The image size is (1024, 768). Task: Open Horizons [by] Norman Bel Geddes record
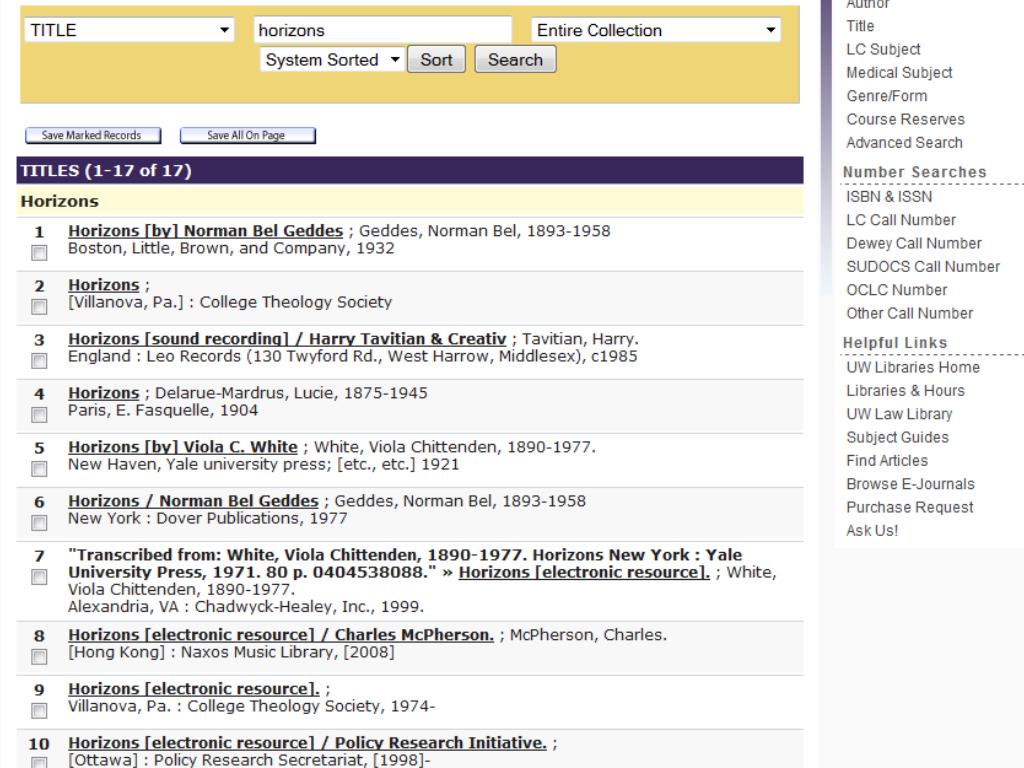click(206, 231)
